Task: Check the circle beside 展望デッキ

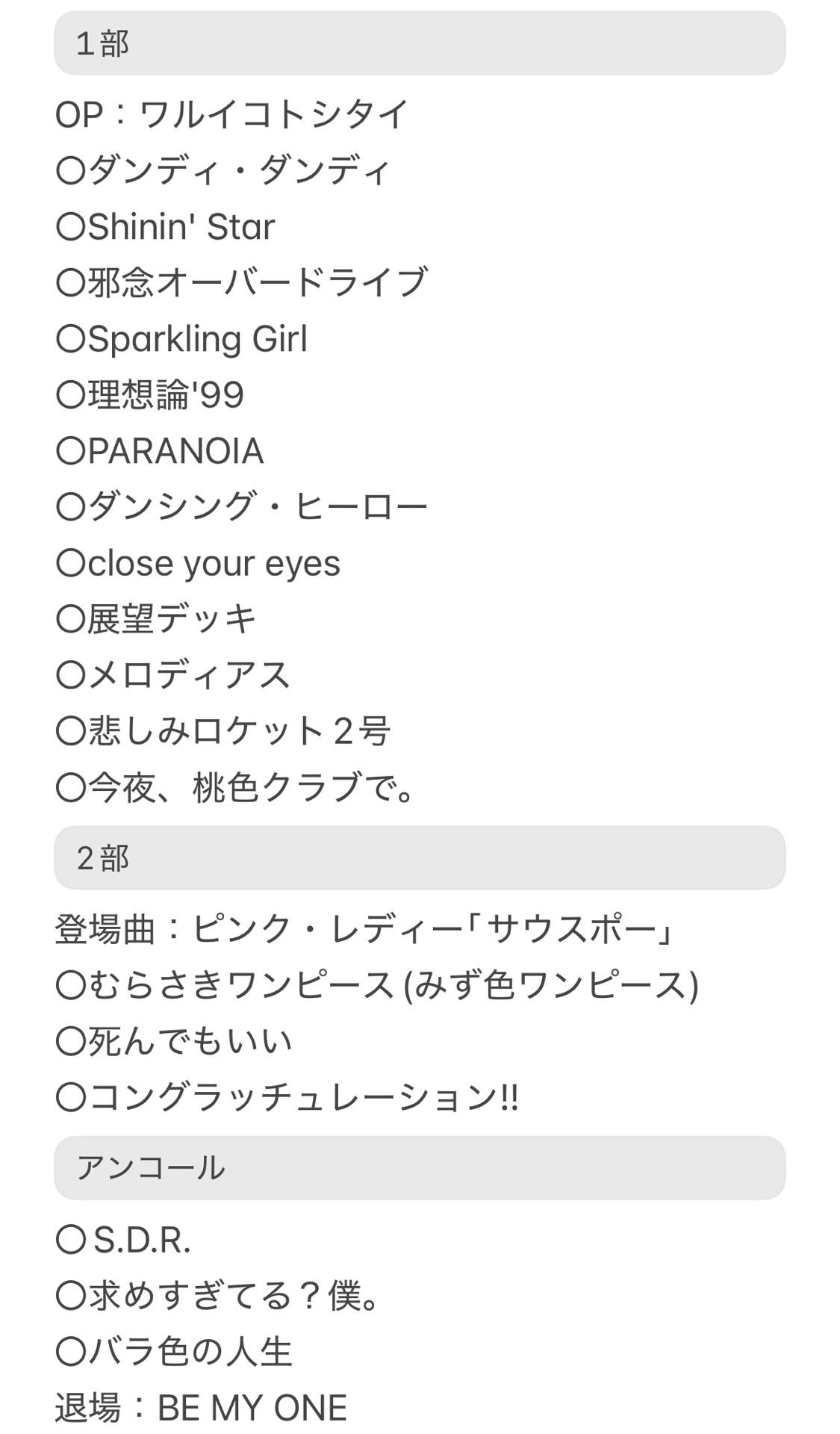Action: [71, 619]
